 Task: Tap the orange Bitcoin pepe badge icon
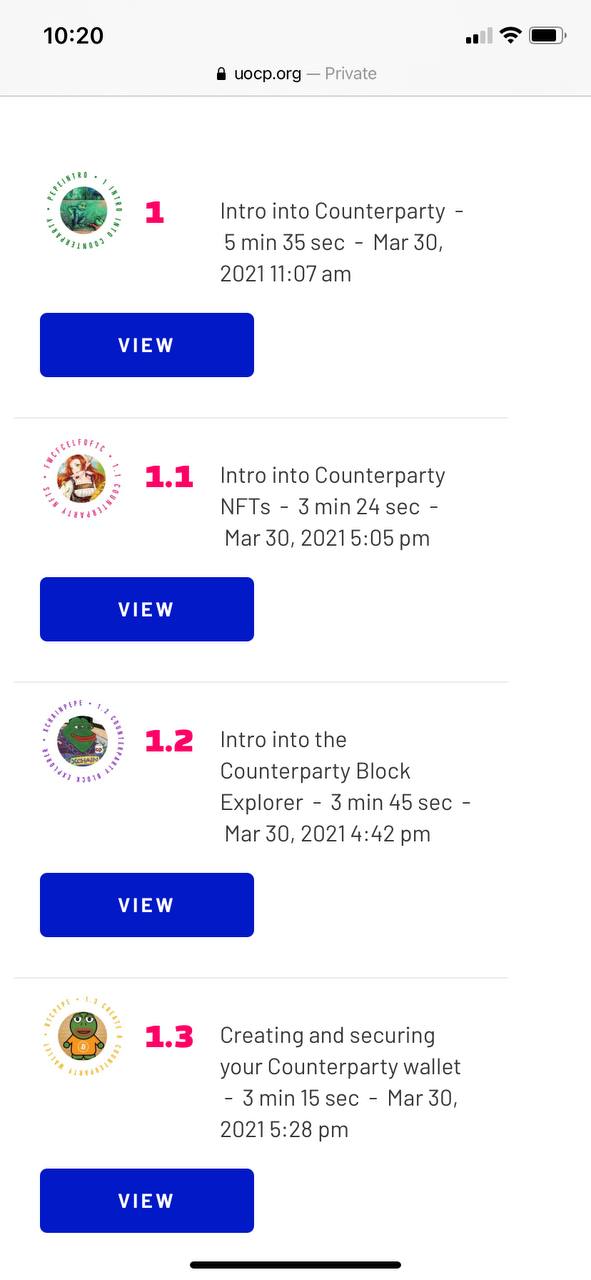coord(84,1035)
